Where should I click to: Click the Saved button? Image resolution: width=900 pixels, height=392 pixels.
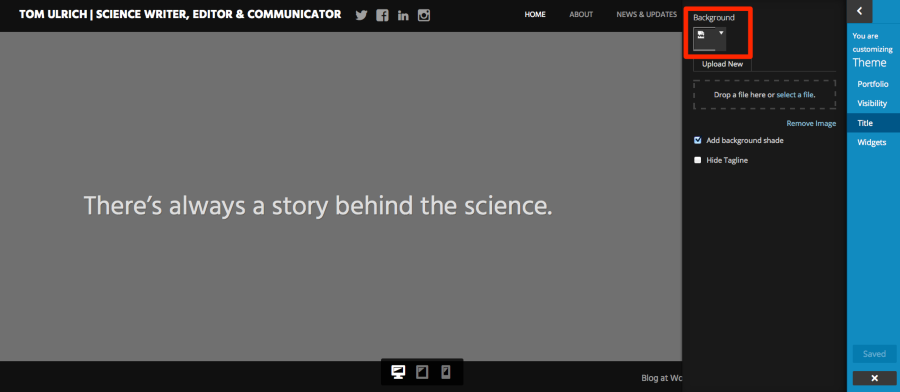[x=875, y=354]
